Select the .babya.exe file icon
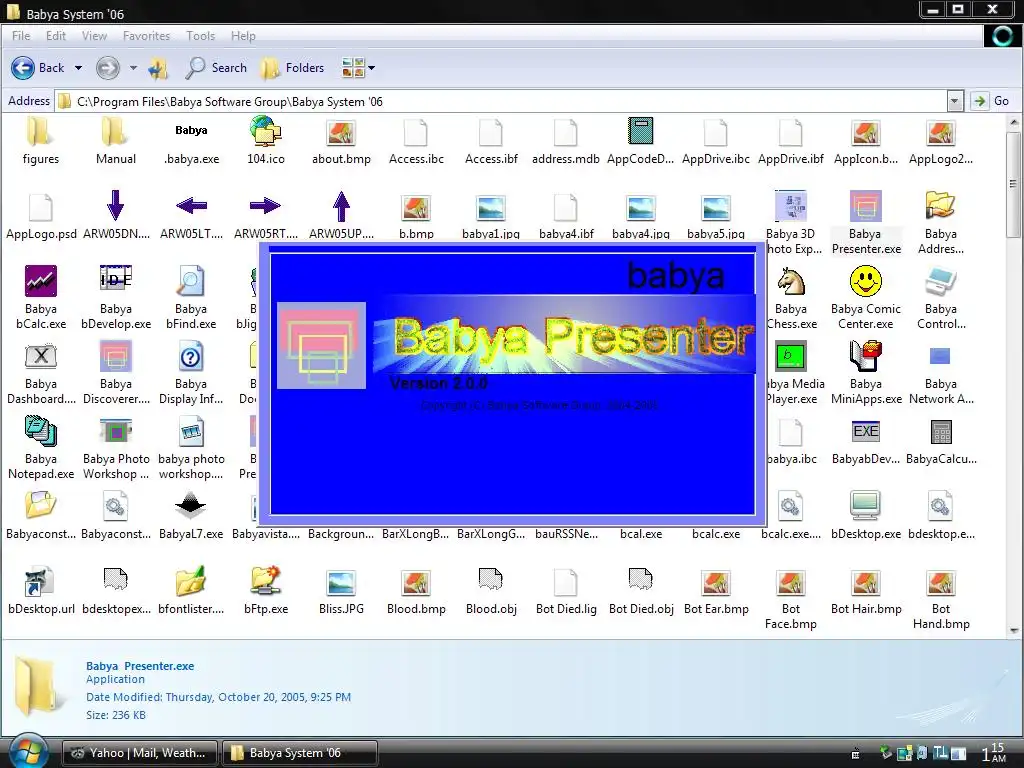 (191, 131)
